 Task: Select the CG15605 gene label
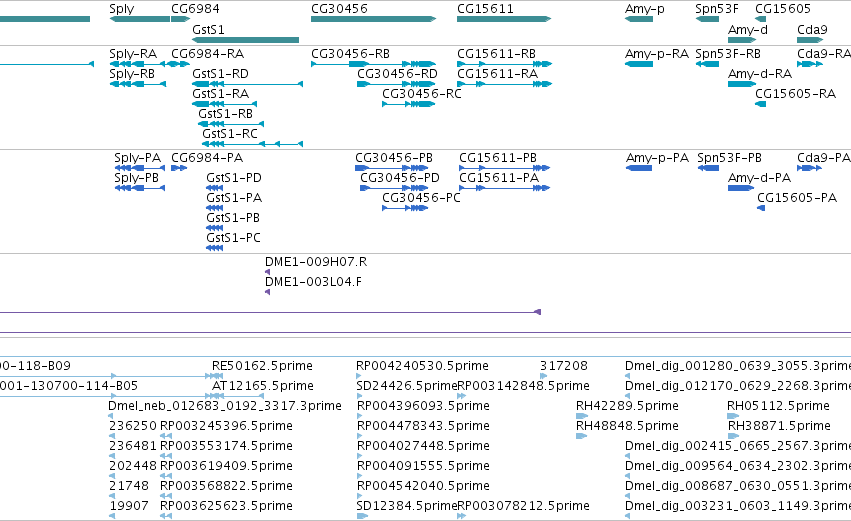[783, 9]
